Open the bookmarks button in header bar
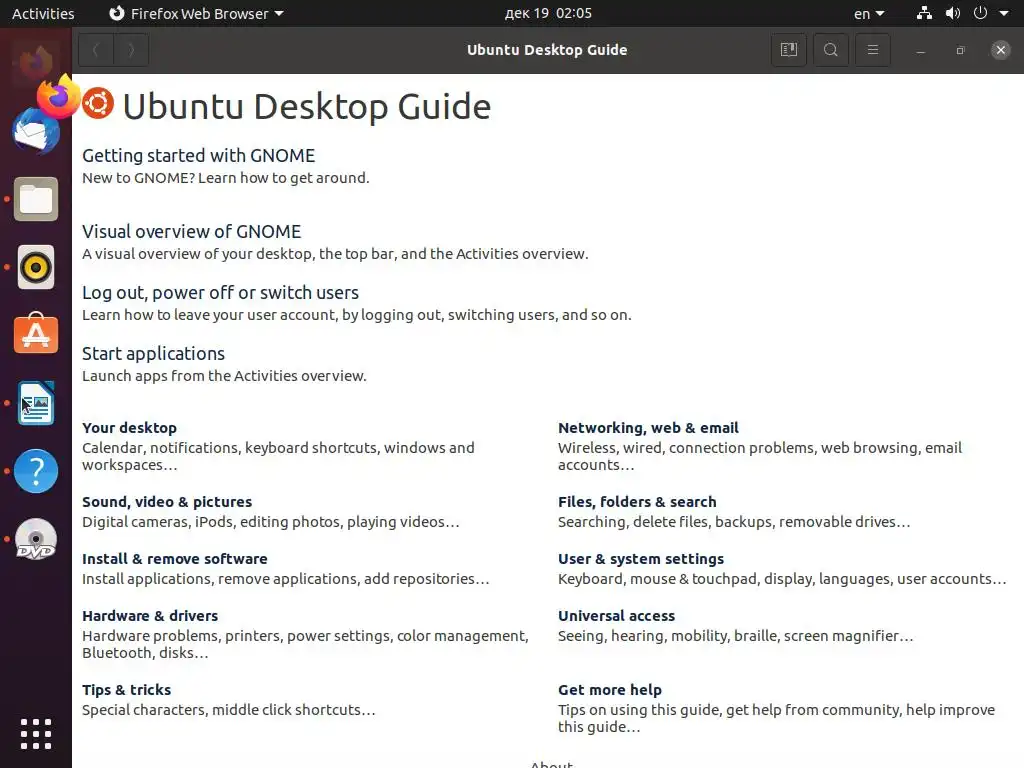The image size is (1024, 768). click(788, 50)
